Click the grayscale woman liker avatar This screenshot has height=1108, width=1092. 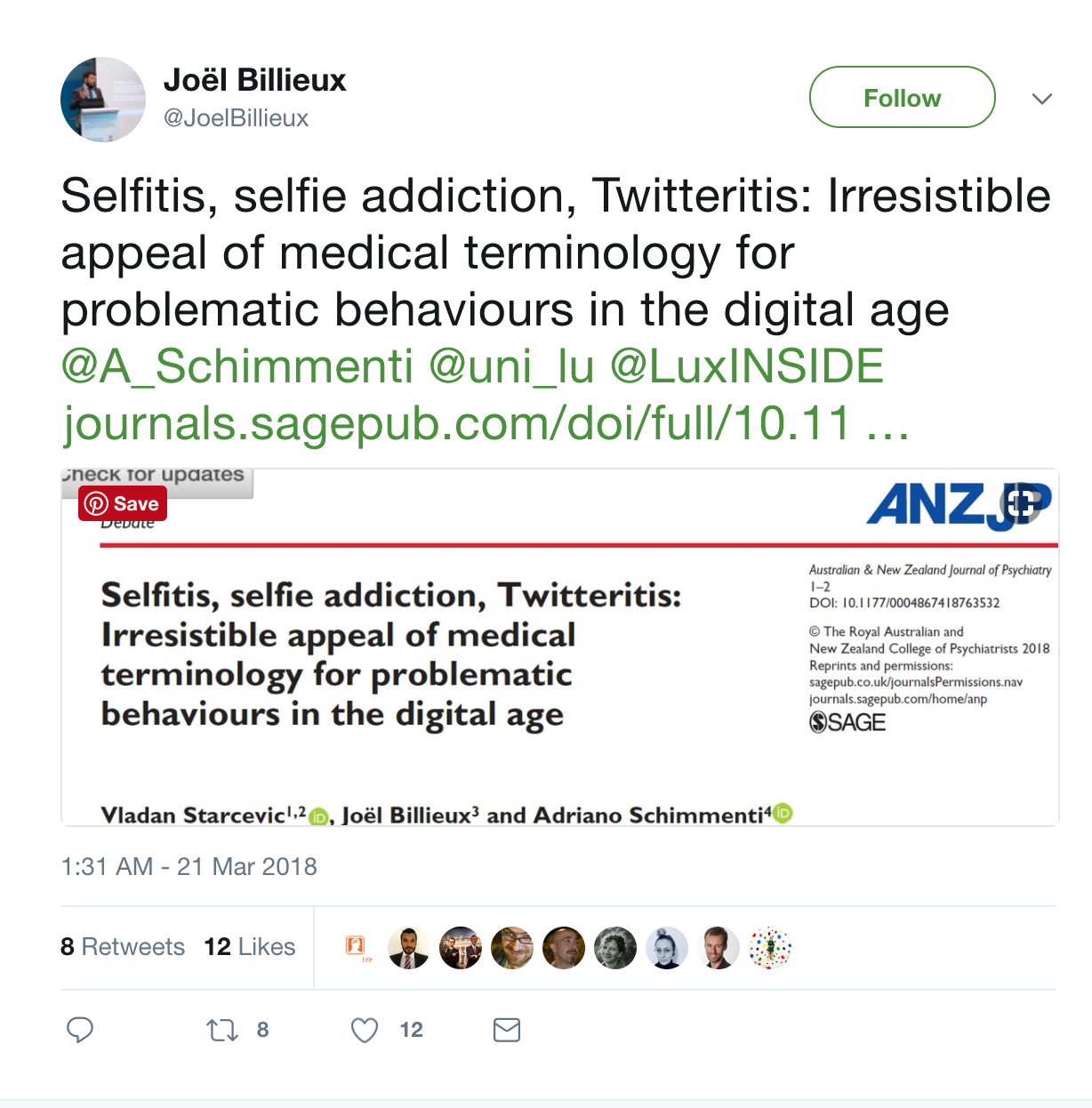(615, 948)
